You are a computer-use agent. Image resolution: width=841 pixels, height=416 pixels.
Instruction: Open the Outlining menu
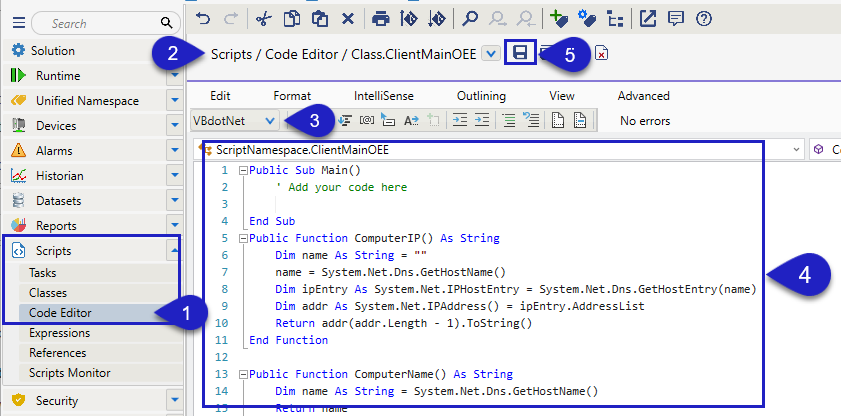(x=481, y=96)
